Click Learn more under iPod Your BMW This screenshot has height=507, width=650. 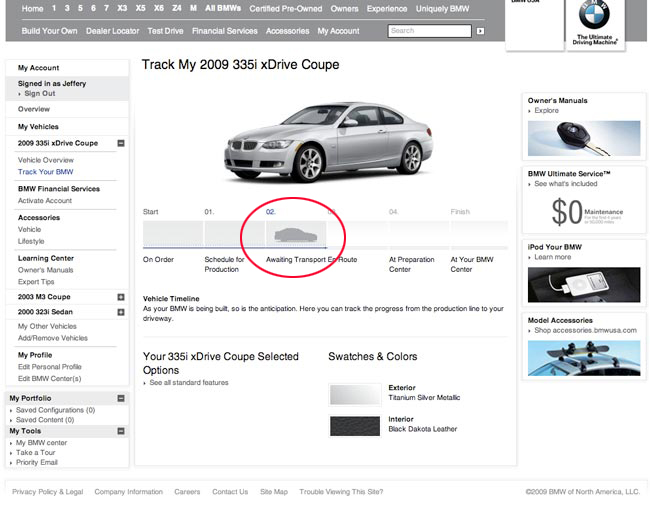coord(552,257)
